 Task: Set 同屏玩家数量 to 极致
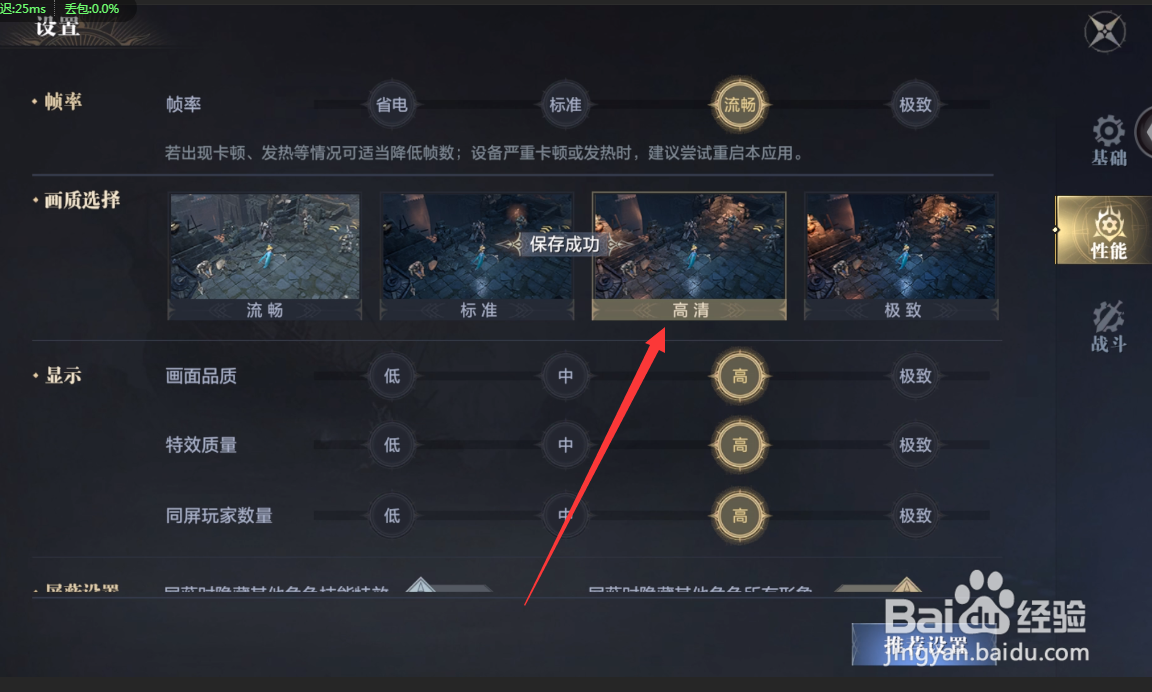[x=915, y=516]
